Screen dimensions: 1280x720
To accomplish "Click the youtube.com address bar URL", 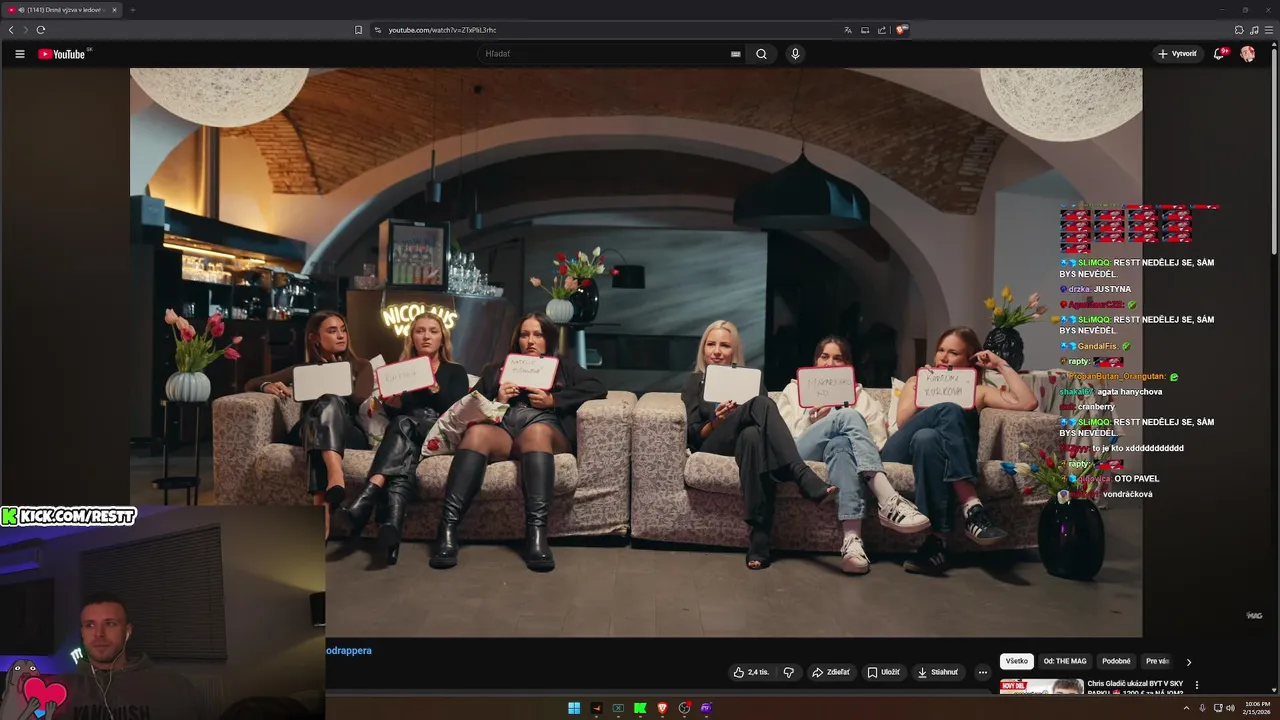I will (442, 30).
